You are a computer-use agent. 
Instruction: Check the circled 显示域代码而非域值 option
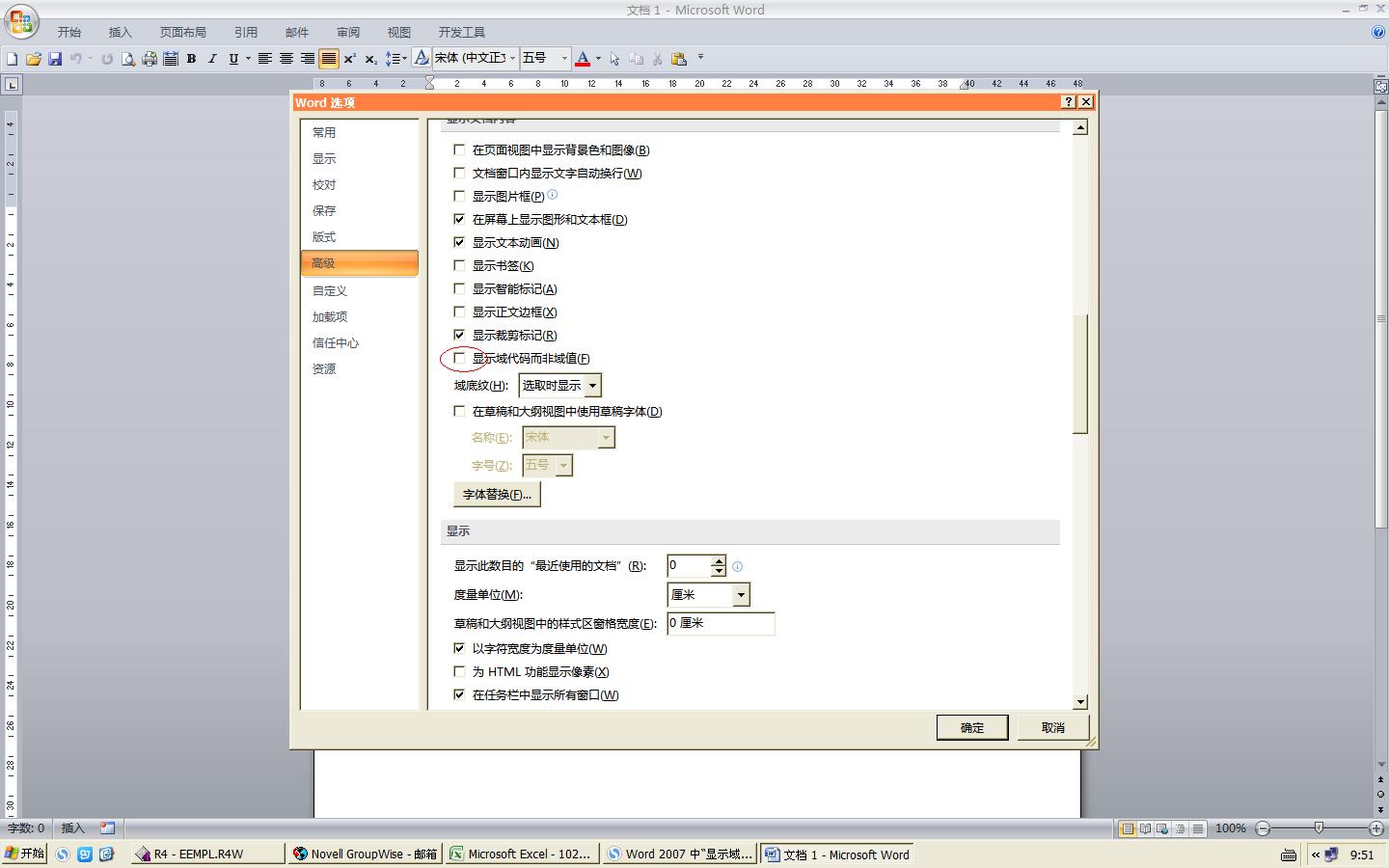click(460, 358)
